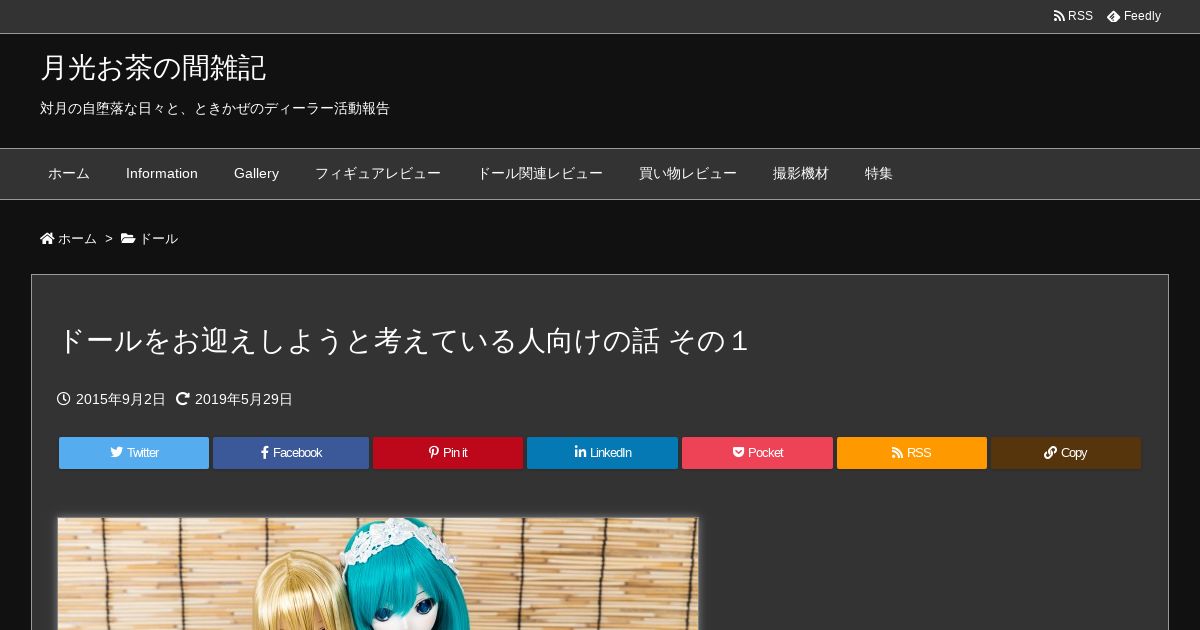Click the updated date 2019年5月29日
This screenshot has height=630, width=1200.
click(x=244, y=399)
